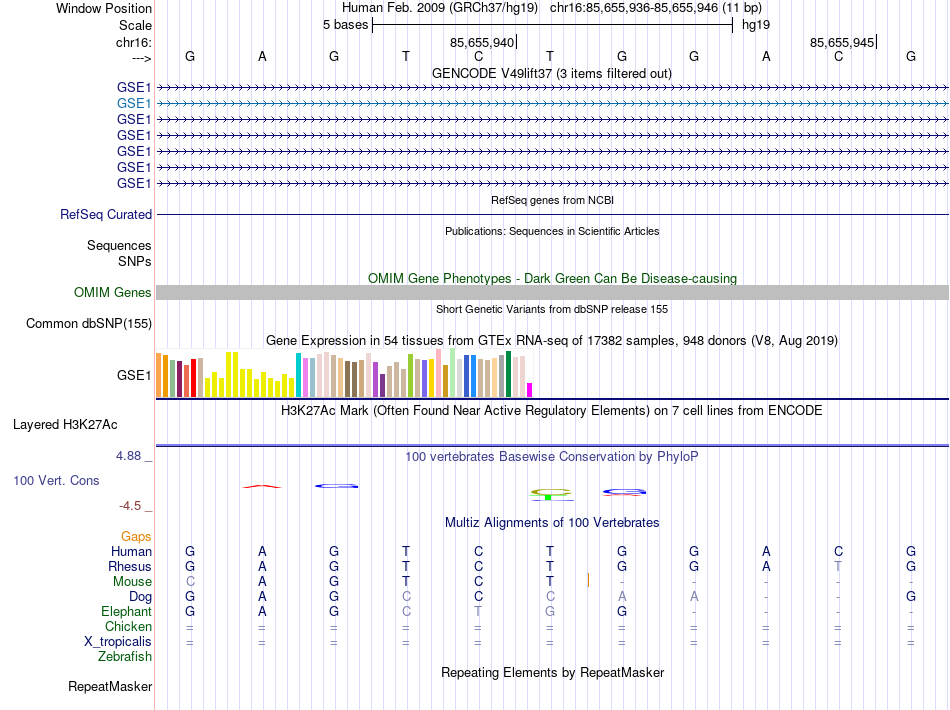
Task: Click the X_tropicalis species label
Action: tap(118, 642)
